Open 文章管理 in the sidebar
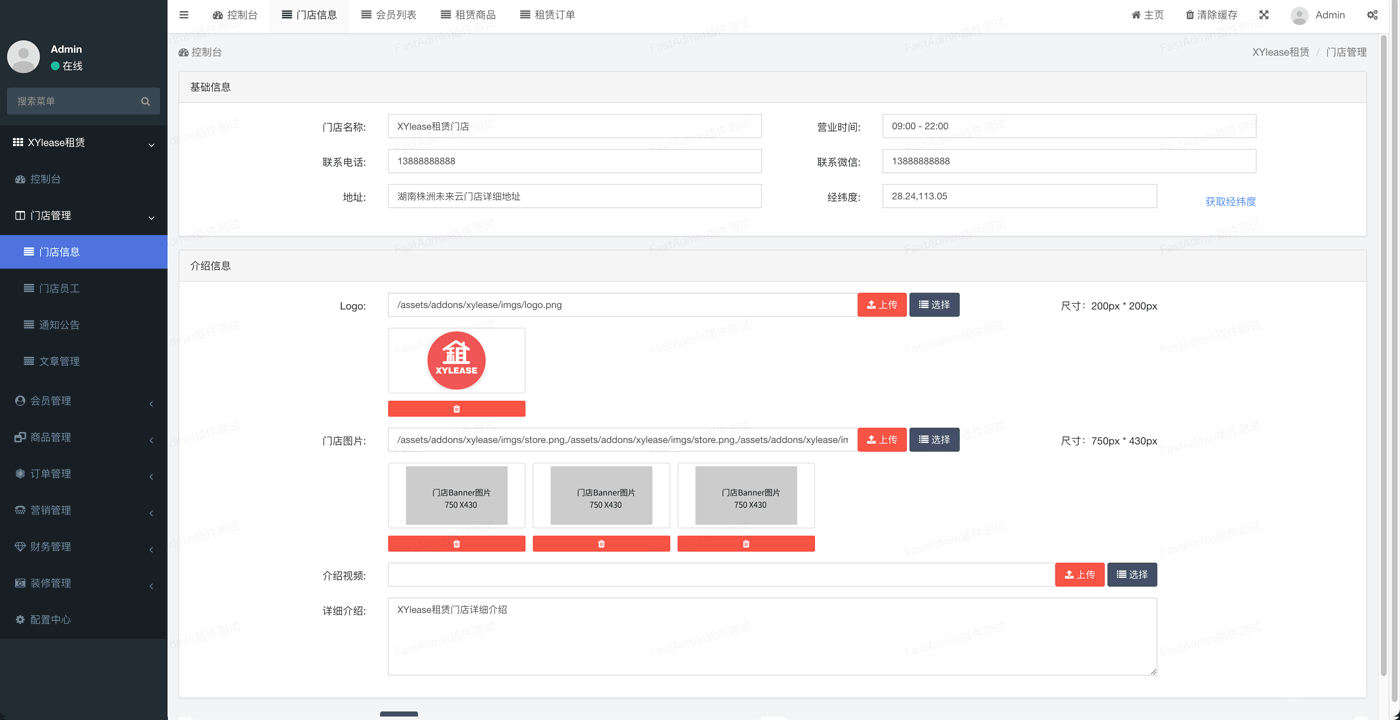This screenshot has width=1400, height=720. click(84, 361)
